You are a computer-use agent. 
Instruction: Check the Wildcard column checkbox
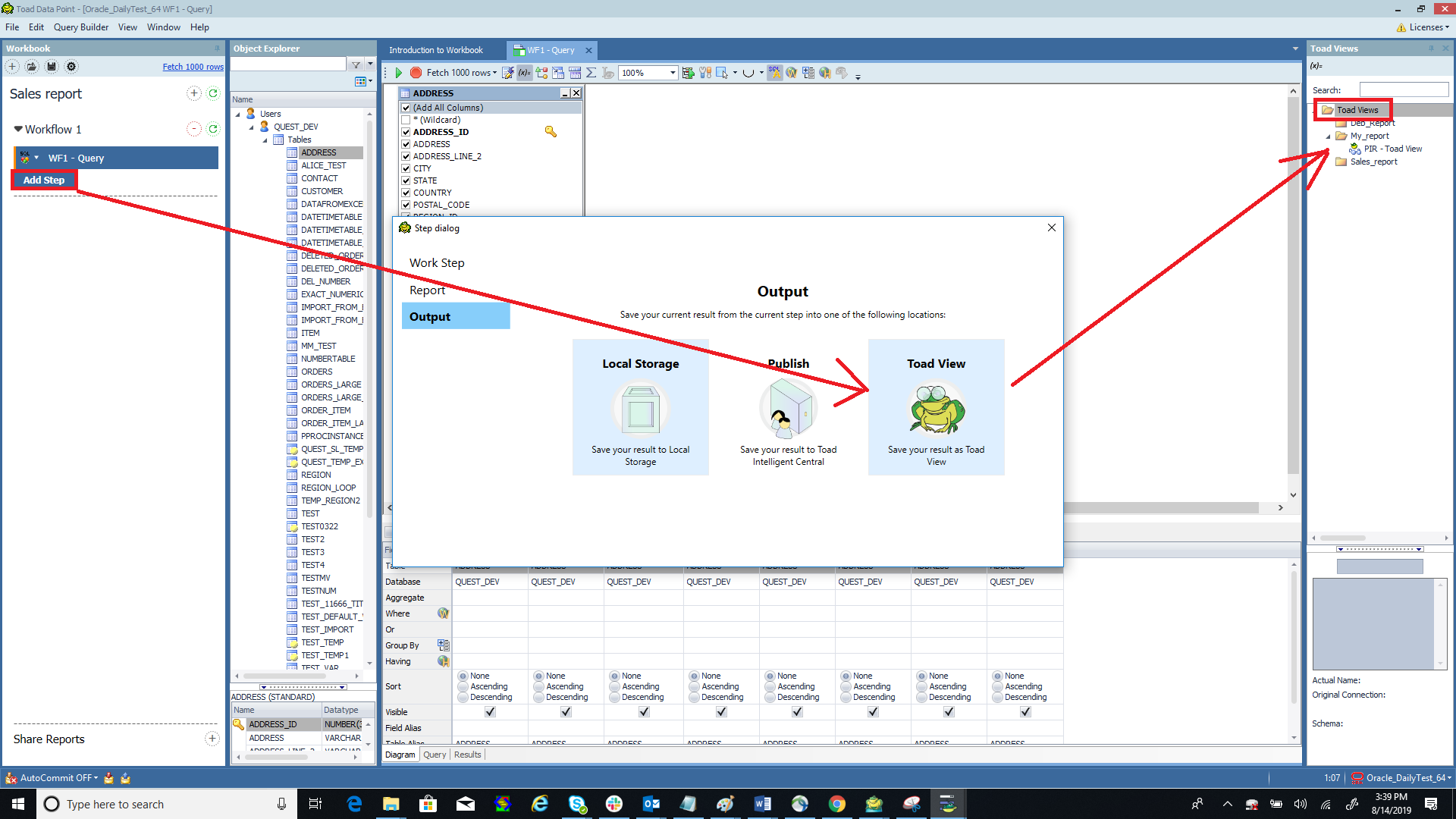tap(406, 120)
